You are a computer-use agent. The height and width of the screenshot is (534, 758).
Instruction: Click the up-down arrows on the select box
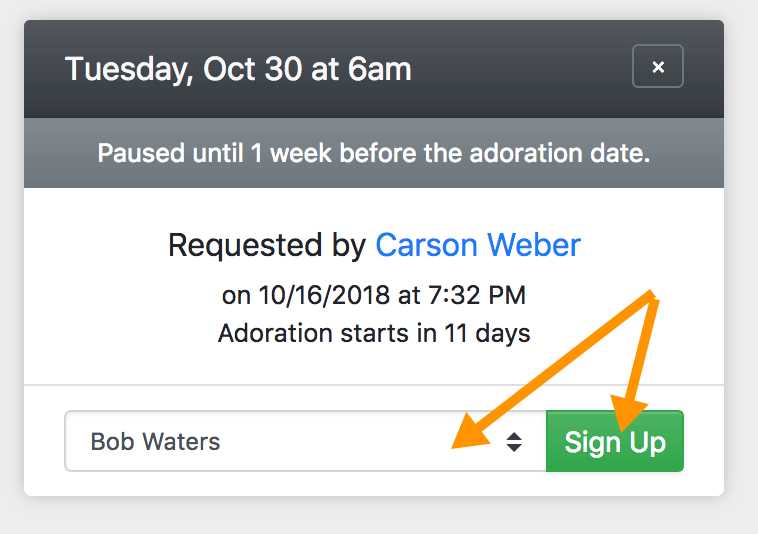514,441
